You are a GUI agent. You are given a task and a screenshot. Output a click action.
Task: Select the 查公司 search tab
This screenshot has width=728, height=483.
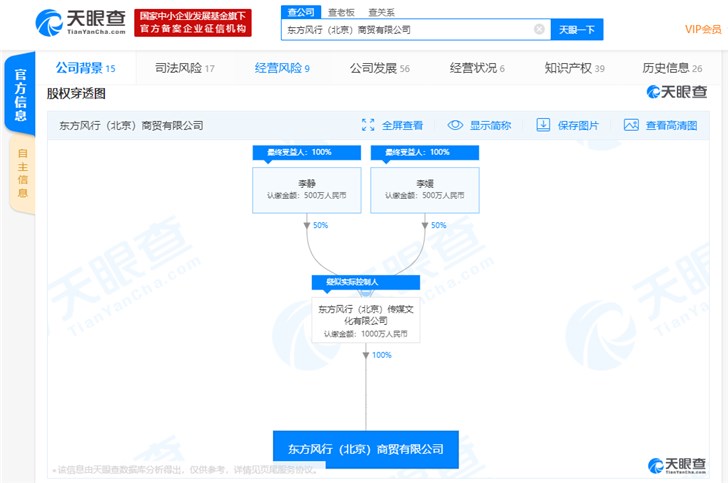(x=301, y=12)
